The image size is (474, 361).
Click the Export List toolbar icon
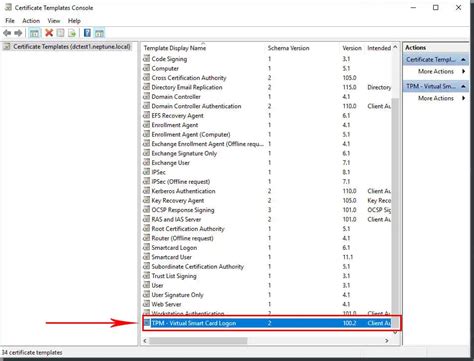coord(72,33)
